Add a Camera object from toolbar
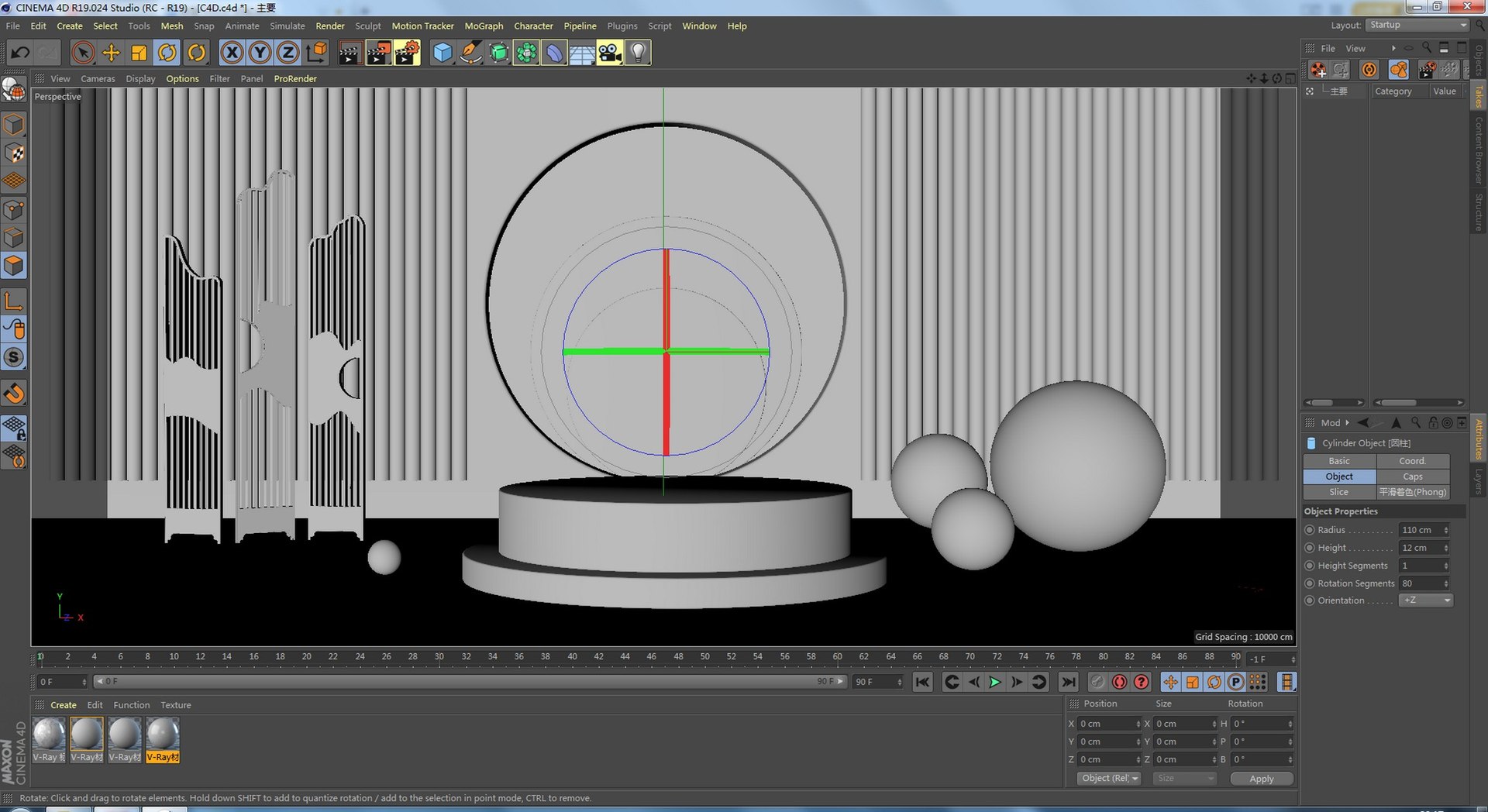Image resolution: width=1488 pixels, height=812 pixels. click(x=610, y=53)
